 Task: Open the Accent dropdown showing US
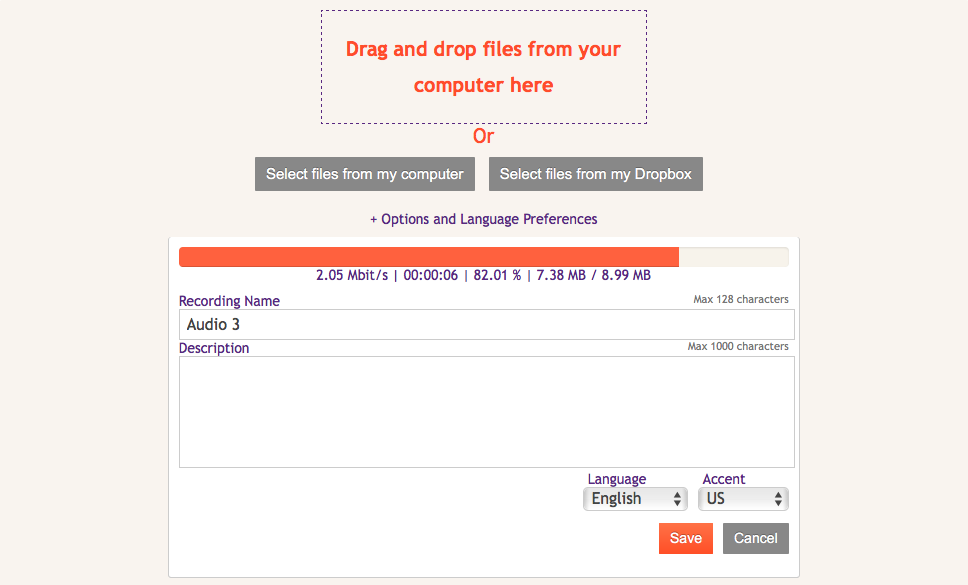click(745, 498)
